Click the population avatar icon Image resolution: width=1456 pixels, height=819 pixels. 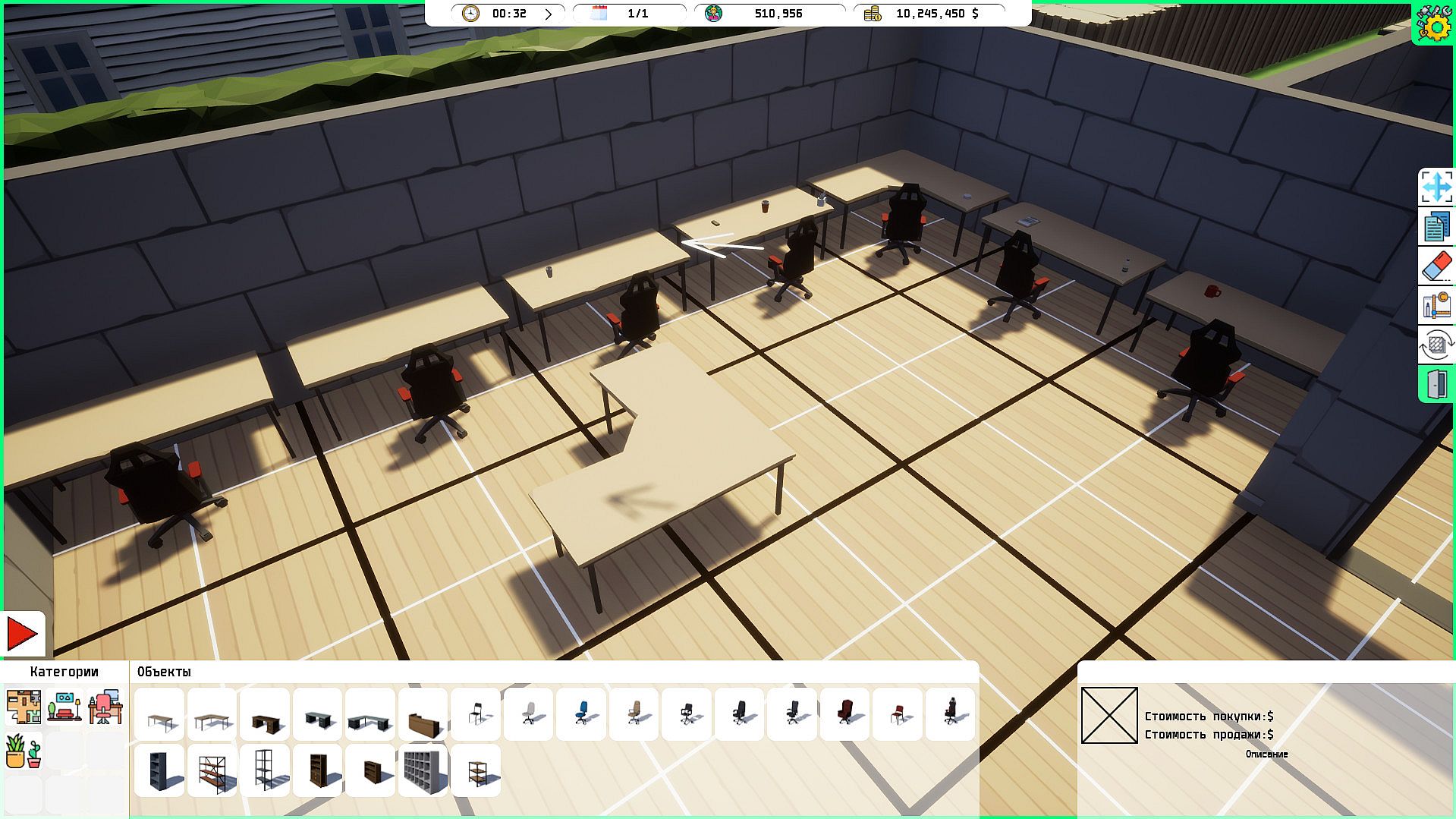point(713,13)
